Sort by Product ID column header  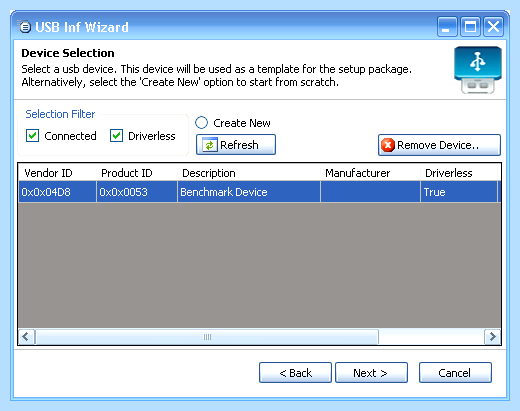[x=137, y=173]
